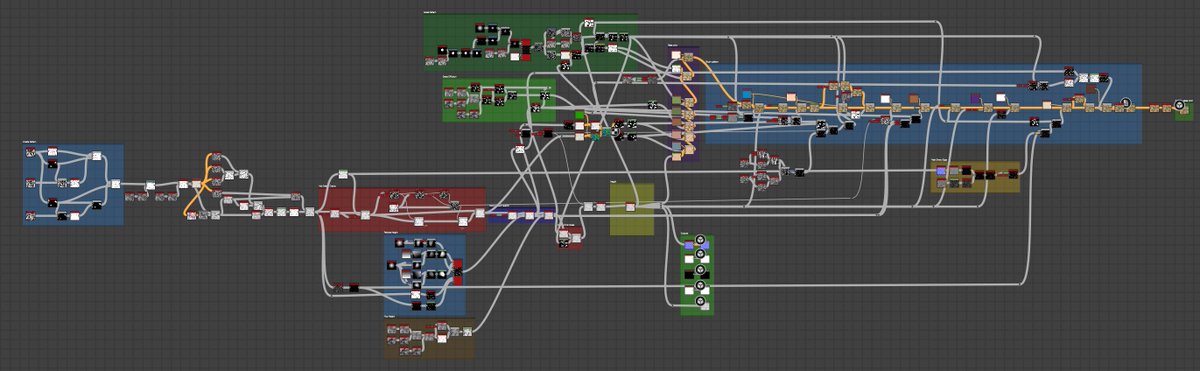Select the peach uniform color node in the large blue frame
Screen dimensions: 1200x371
tap(791, 98)
